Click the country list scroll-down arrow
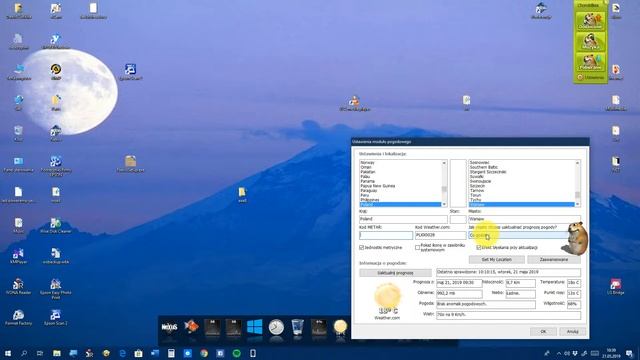 (x=444, y=204)
